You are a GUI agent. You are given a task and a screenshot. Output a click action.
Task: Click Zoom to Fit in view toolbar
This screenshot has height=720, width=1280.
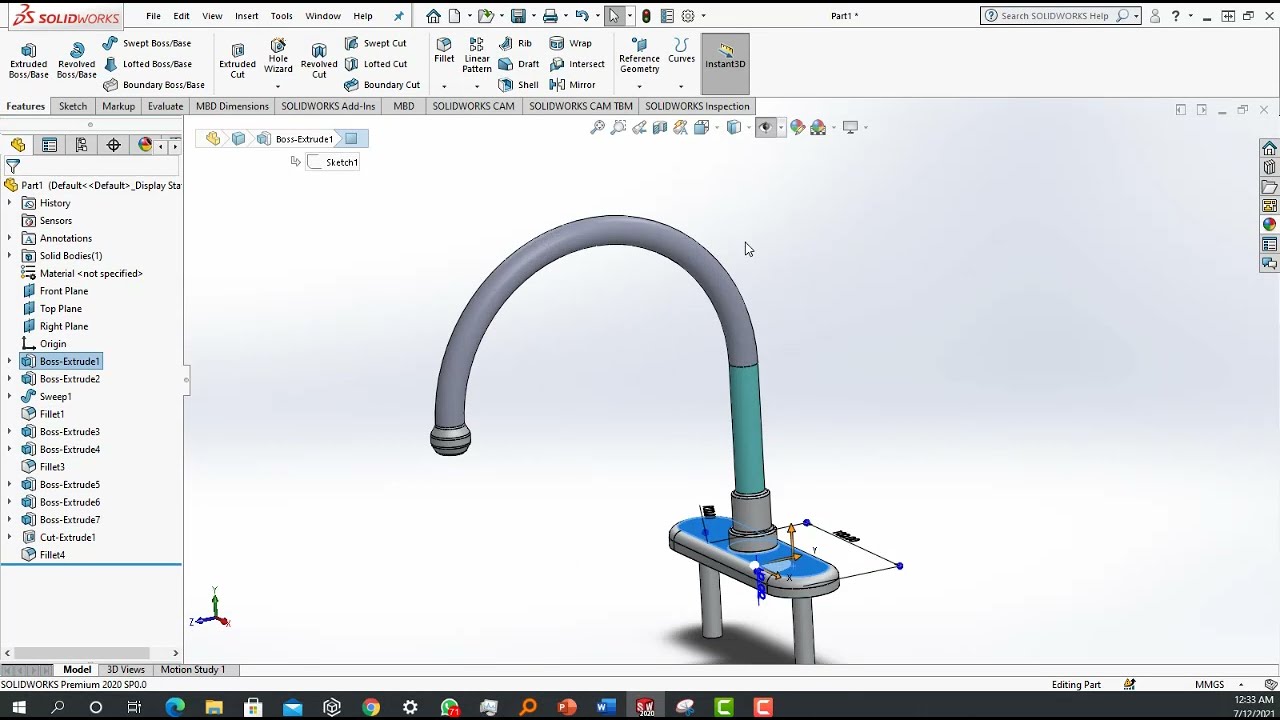(x=597, y=127)
